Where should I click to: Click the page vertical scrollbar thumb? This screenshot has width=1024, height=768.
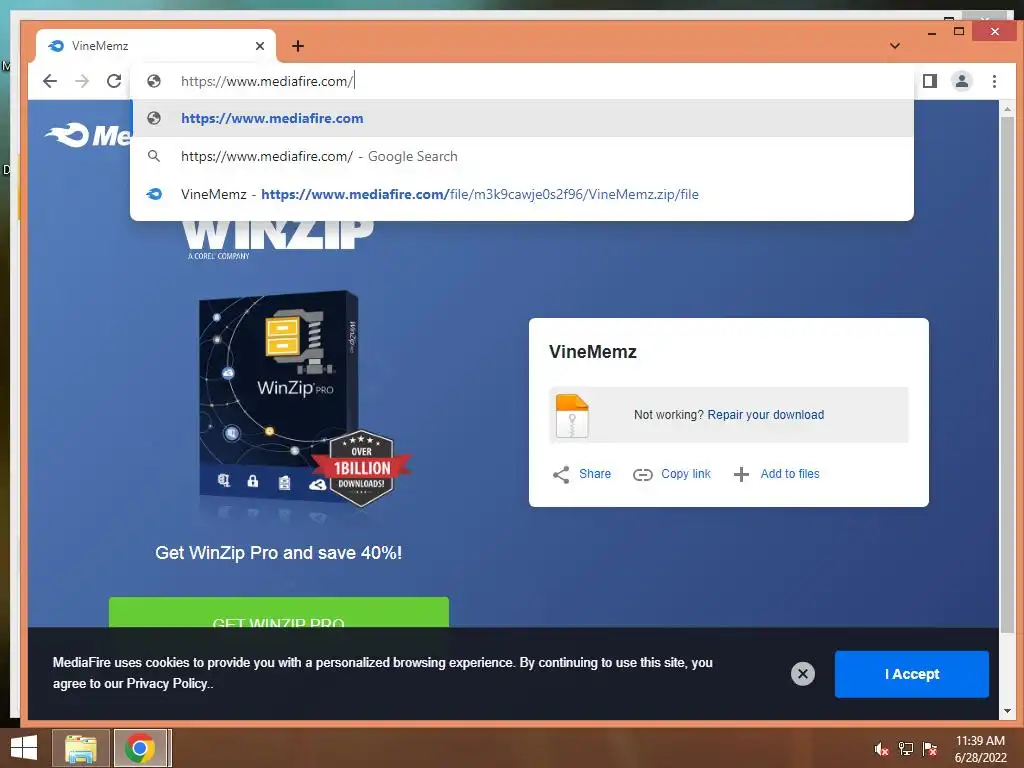click(x=1007, y=376)
